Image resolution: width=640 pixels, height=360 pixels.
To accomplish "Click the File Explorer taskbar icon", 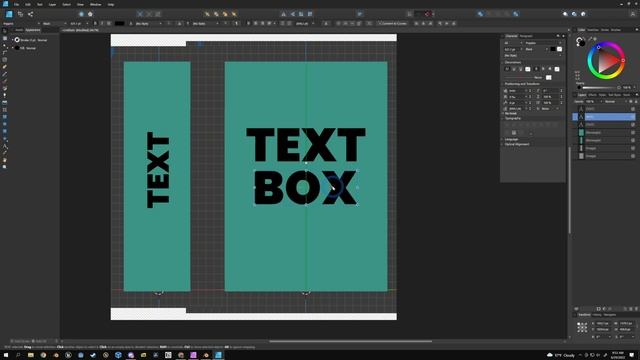I will pyautogui.click(x=31, y=355).
